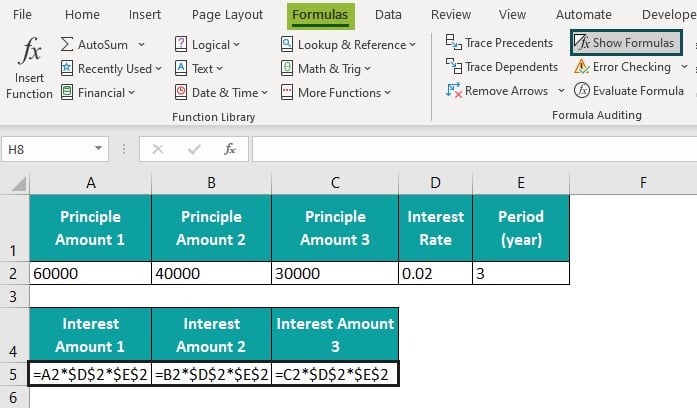Screen dimensions: 697x408
Task: Select column F header
Action: point(643,183)
